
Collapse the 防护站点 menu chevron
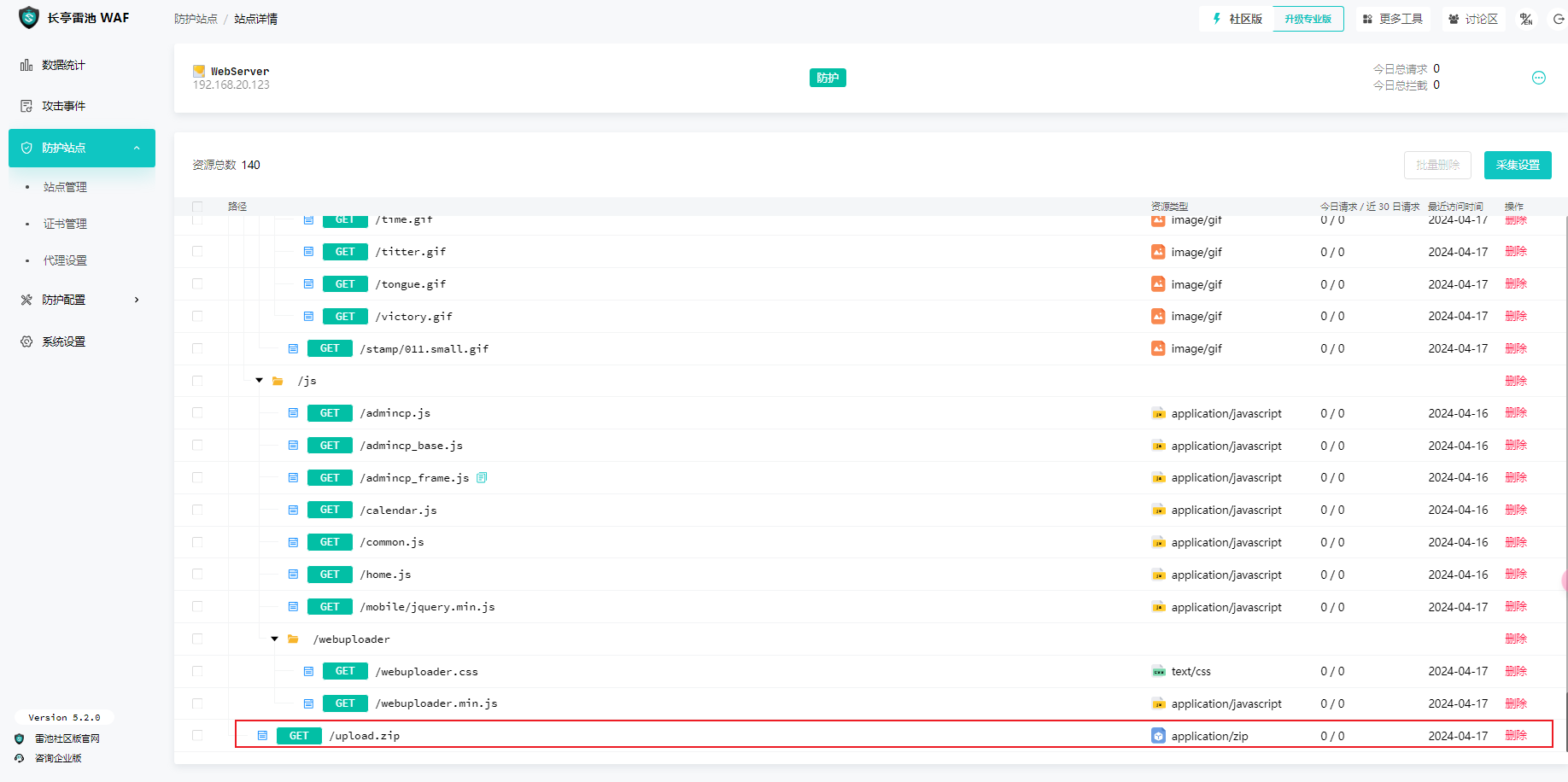point(137,148)
